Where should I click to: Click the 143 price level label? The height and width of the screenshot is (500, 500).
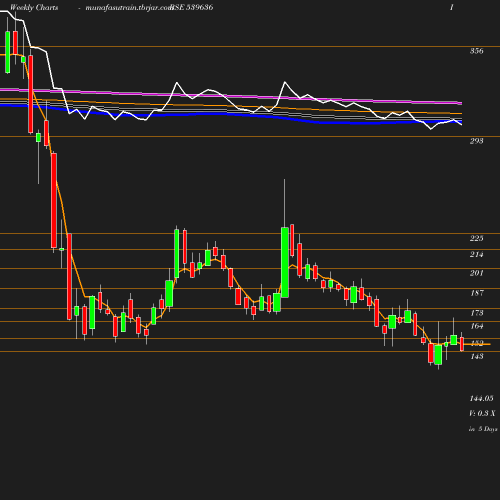click(x=477, y=357)
